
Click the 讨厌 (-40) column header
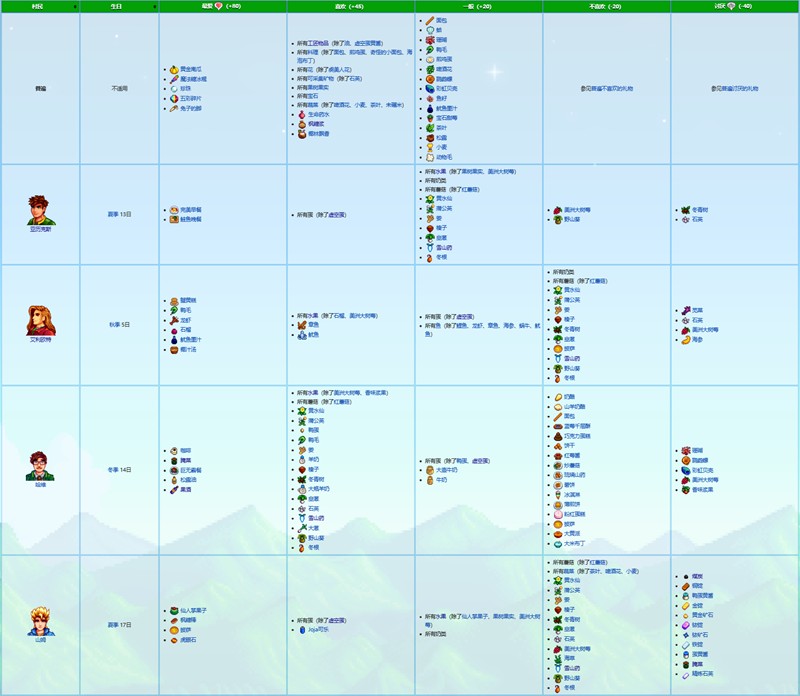[x=735, y=6]
